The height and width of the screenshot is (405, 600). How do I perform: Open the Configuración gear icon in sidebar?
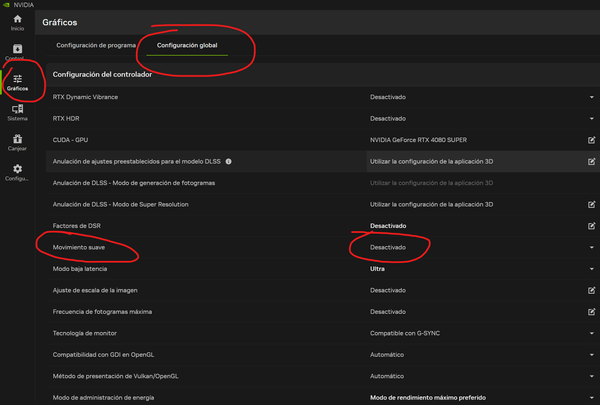coord(17,171)
